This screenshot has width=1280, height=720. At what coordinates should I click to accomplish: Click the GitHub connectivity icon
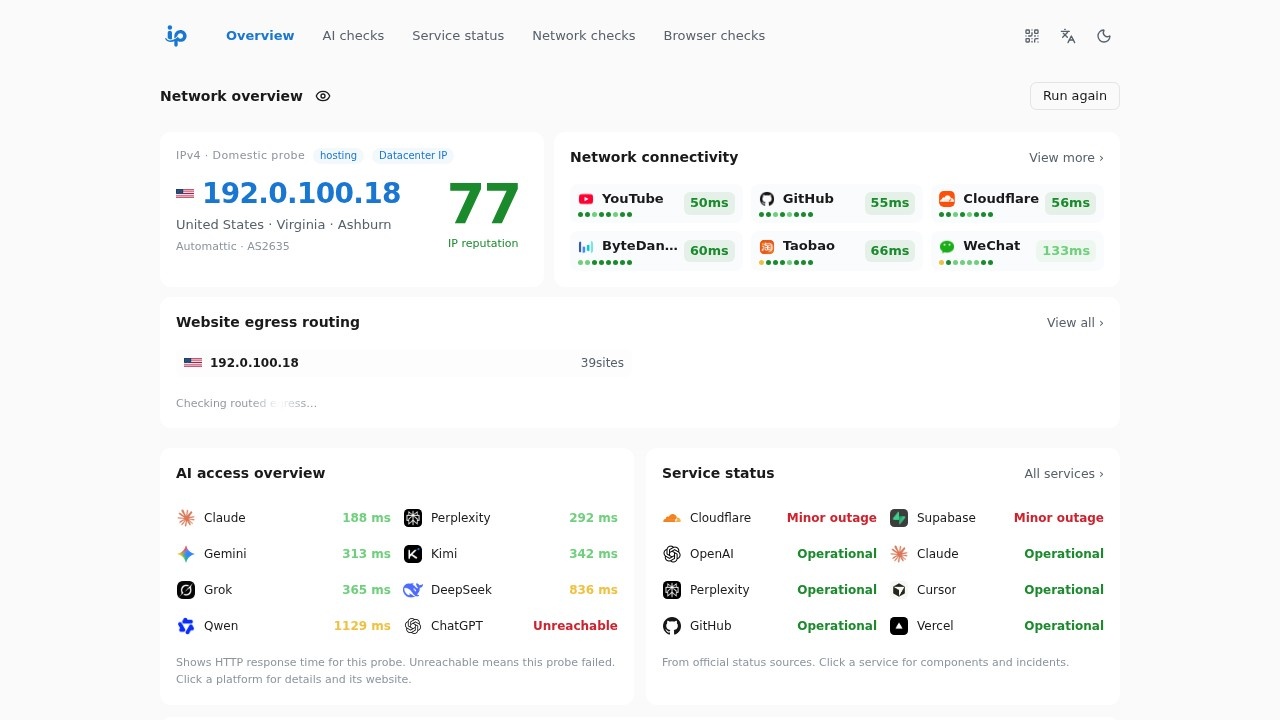(767, 199)
